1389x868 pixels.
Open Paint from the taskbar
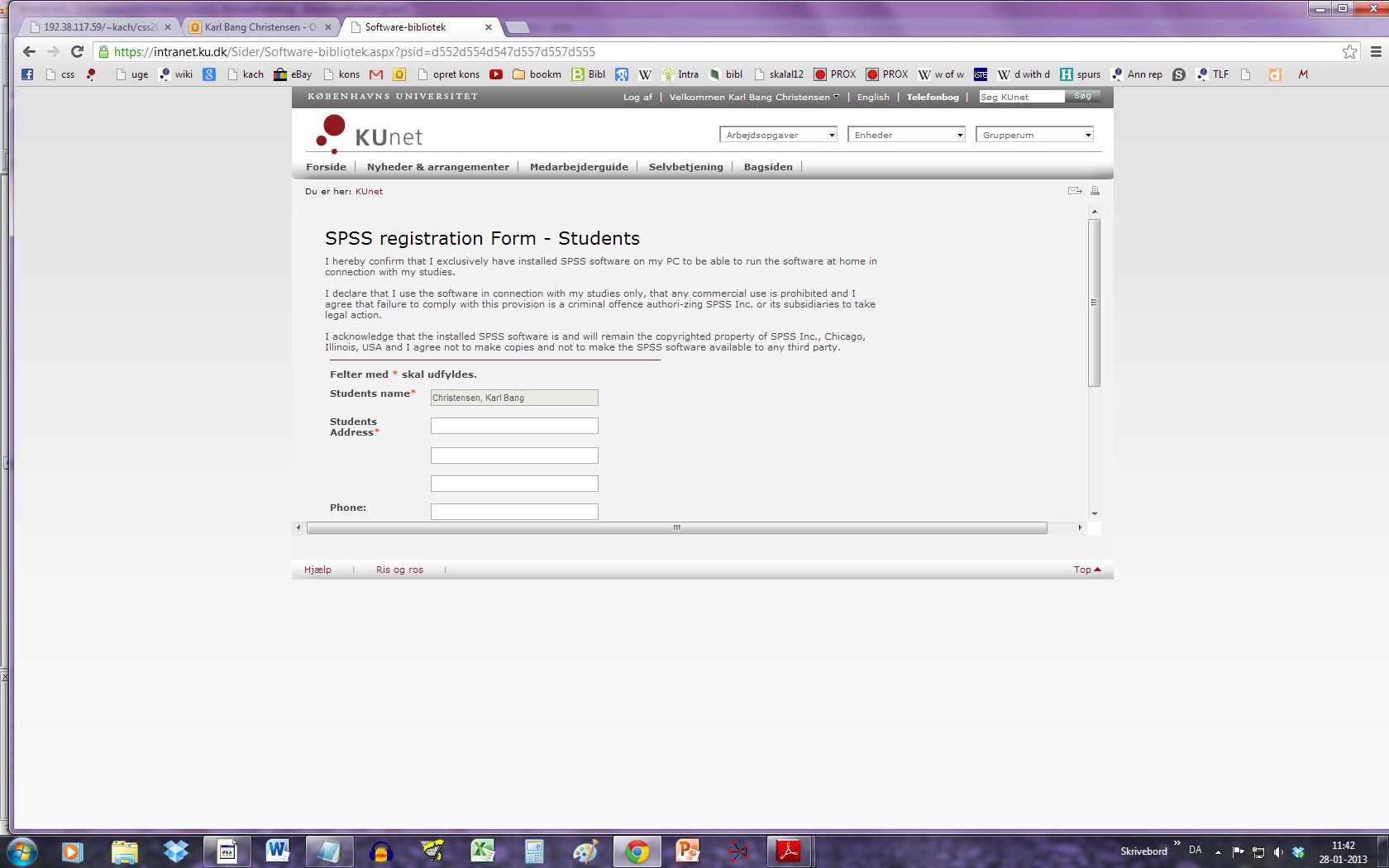point(585,851)
